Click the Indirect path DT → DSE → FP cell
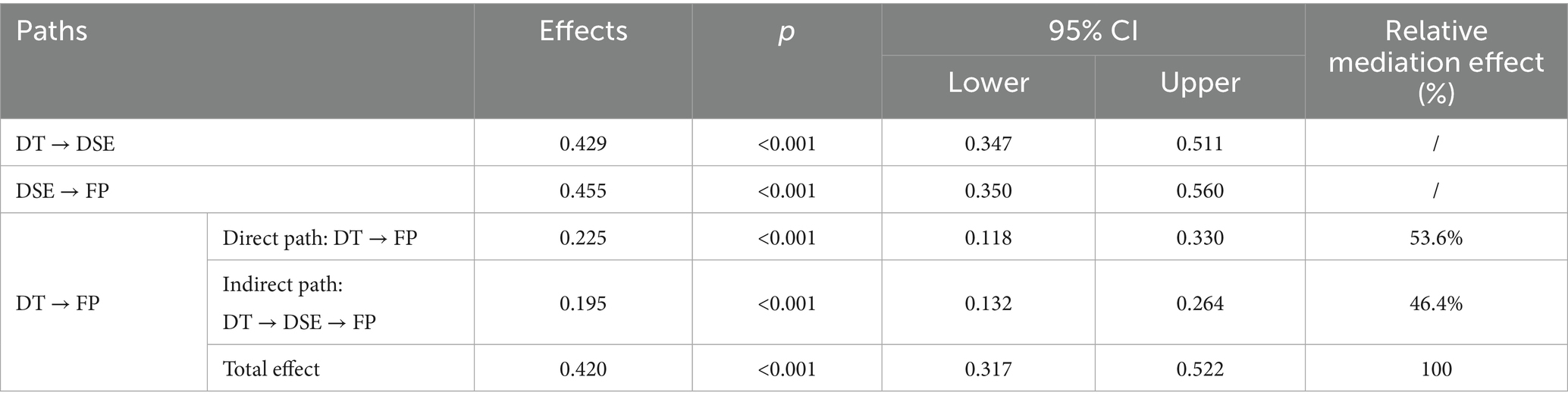The image size is (1568, 405). coord(299,303)
